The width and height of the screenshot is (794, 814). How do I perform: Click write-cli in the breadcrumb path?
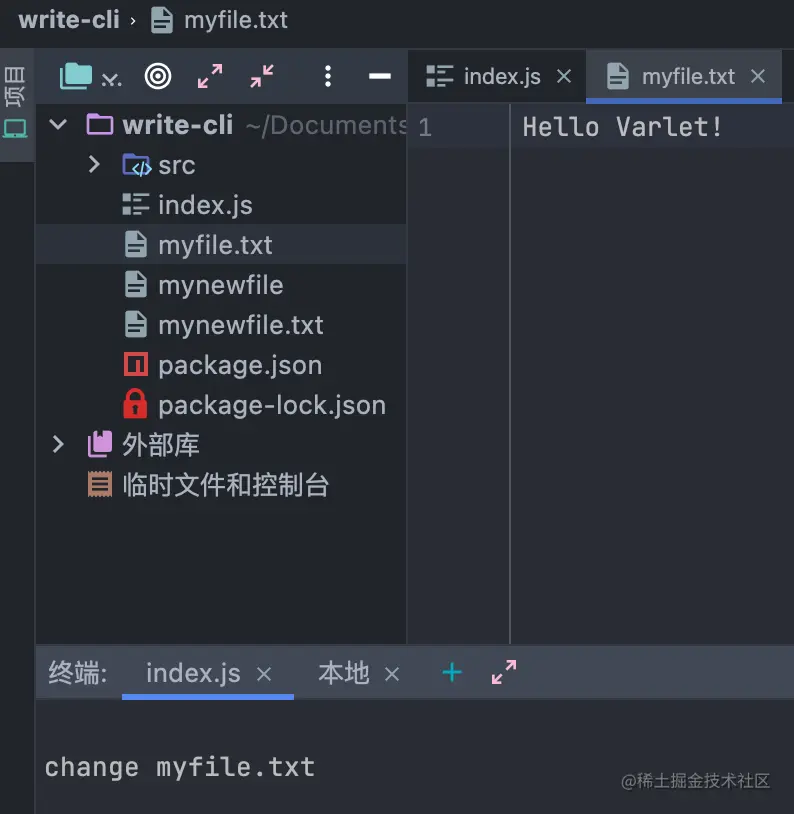click(69, 20)
